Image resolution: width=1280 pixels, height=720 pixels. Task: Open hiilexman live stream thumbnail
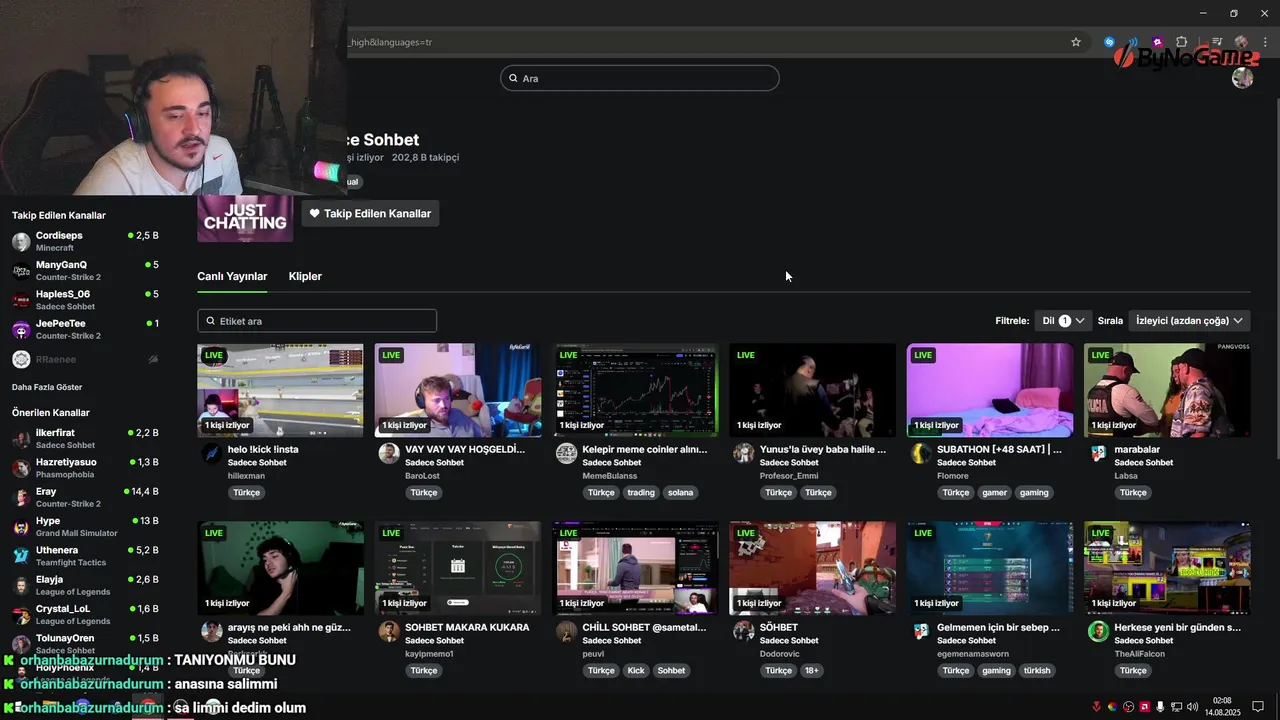pyautogui.click(x=280, y=390)
